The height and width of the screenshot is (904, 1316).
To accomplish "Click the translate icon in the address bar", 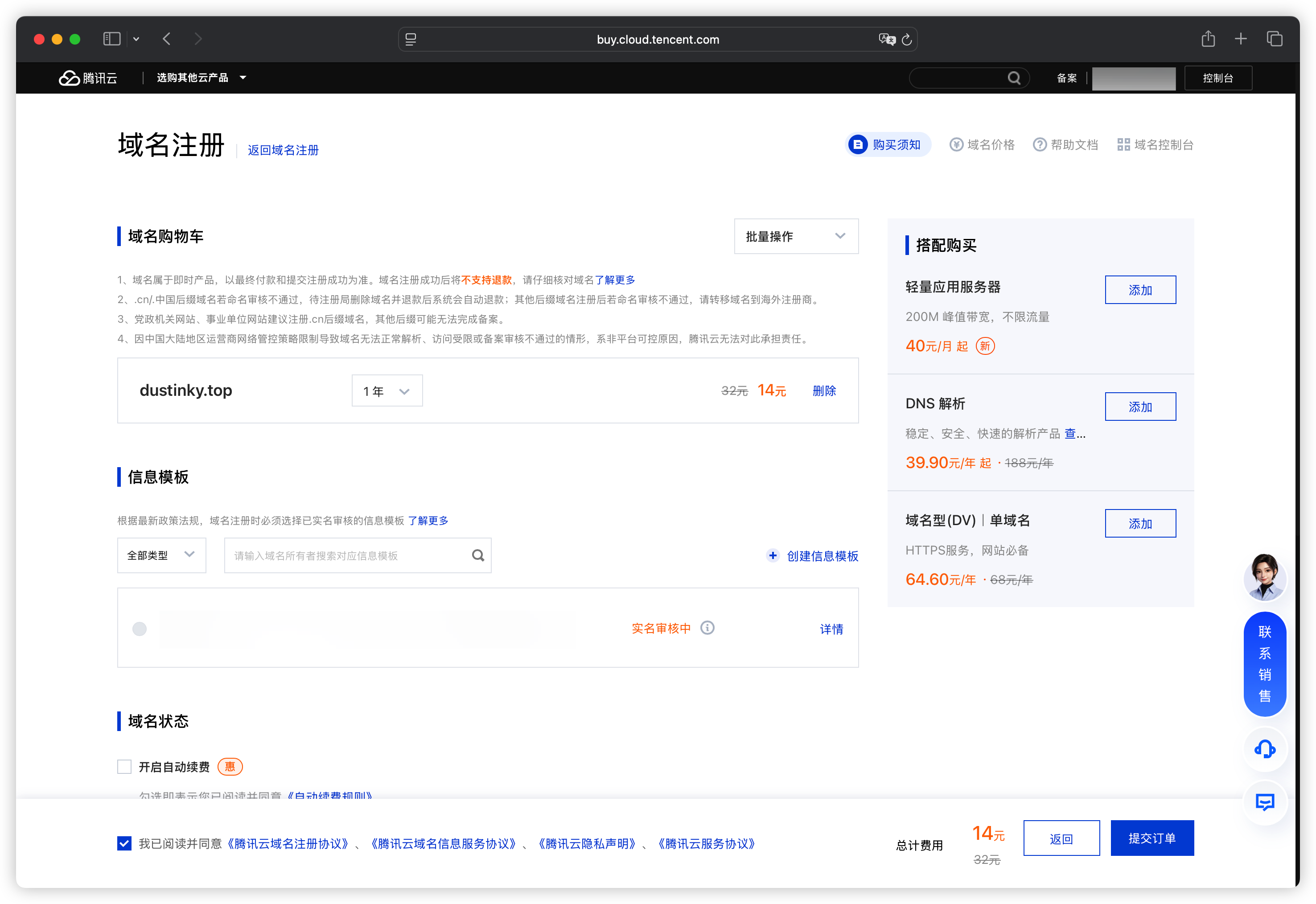I will pyautogui.click(x=887, y=39).
